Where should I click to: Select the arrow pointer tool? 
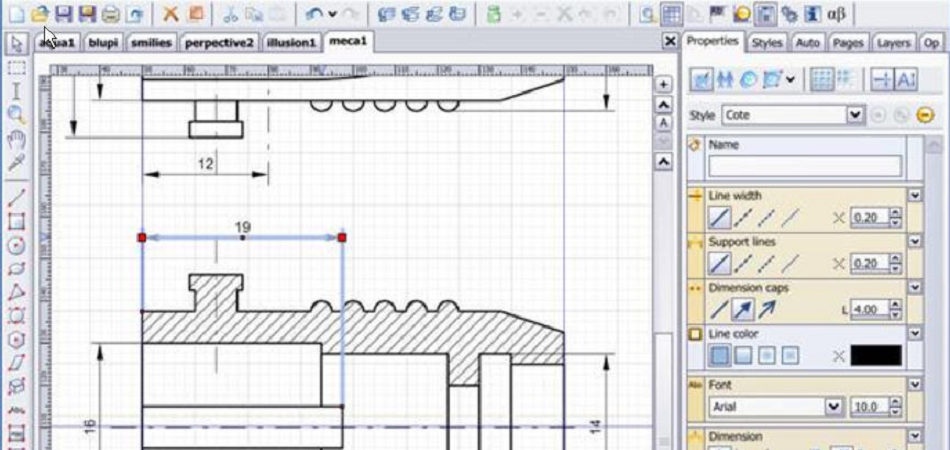(x=16, y=43)
